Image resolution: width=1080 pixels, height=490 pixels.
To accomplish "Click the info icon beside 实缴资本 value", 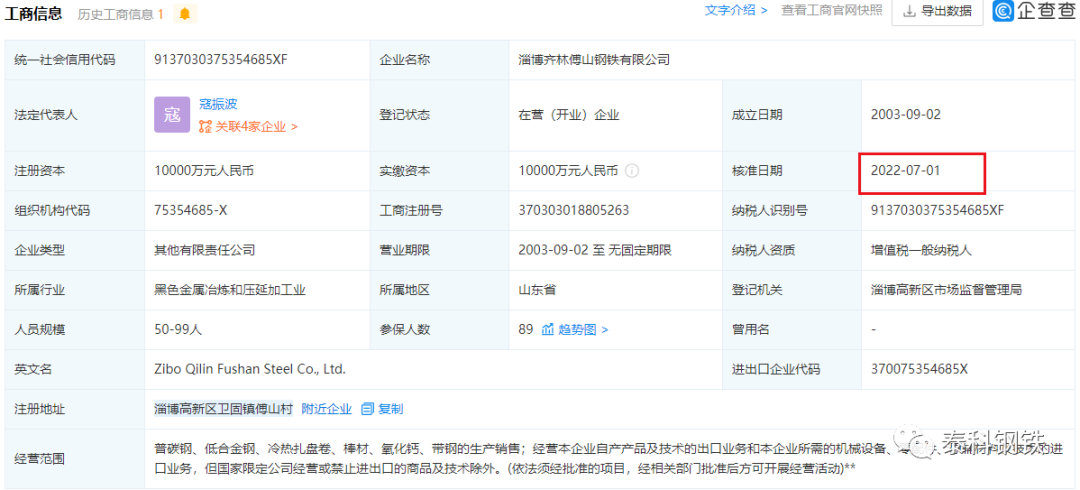I will 632,171.
